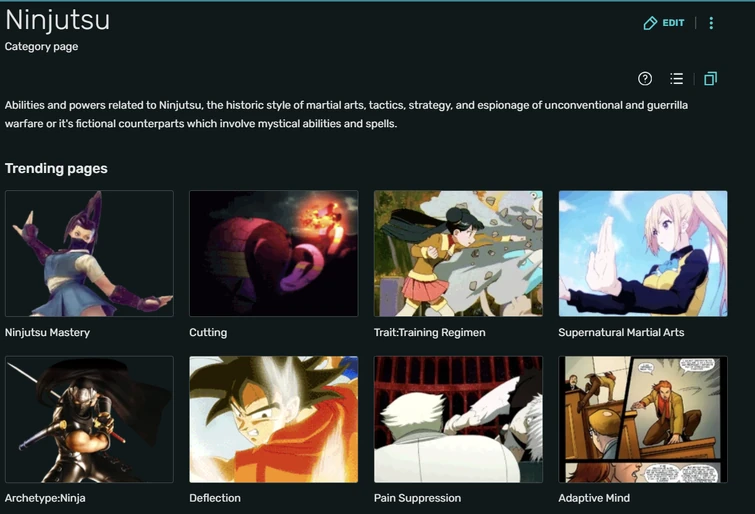Click the Archetype:Ninja thumbnail image
Viewport: 755px width, 514px height.
(x=89, y=419)
